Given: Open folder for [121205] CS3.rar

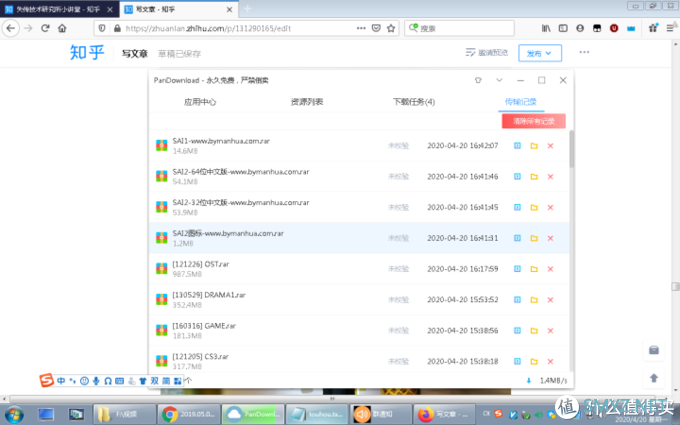Looking at the screenshot, I should pos(534,361).
